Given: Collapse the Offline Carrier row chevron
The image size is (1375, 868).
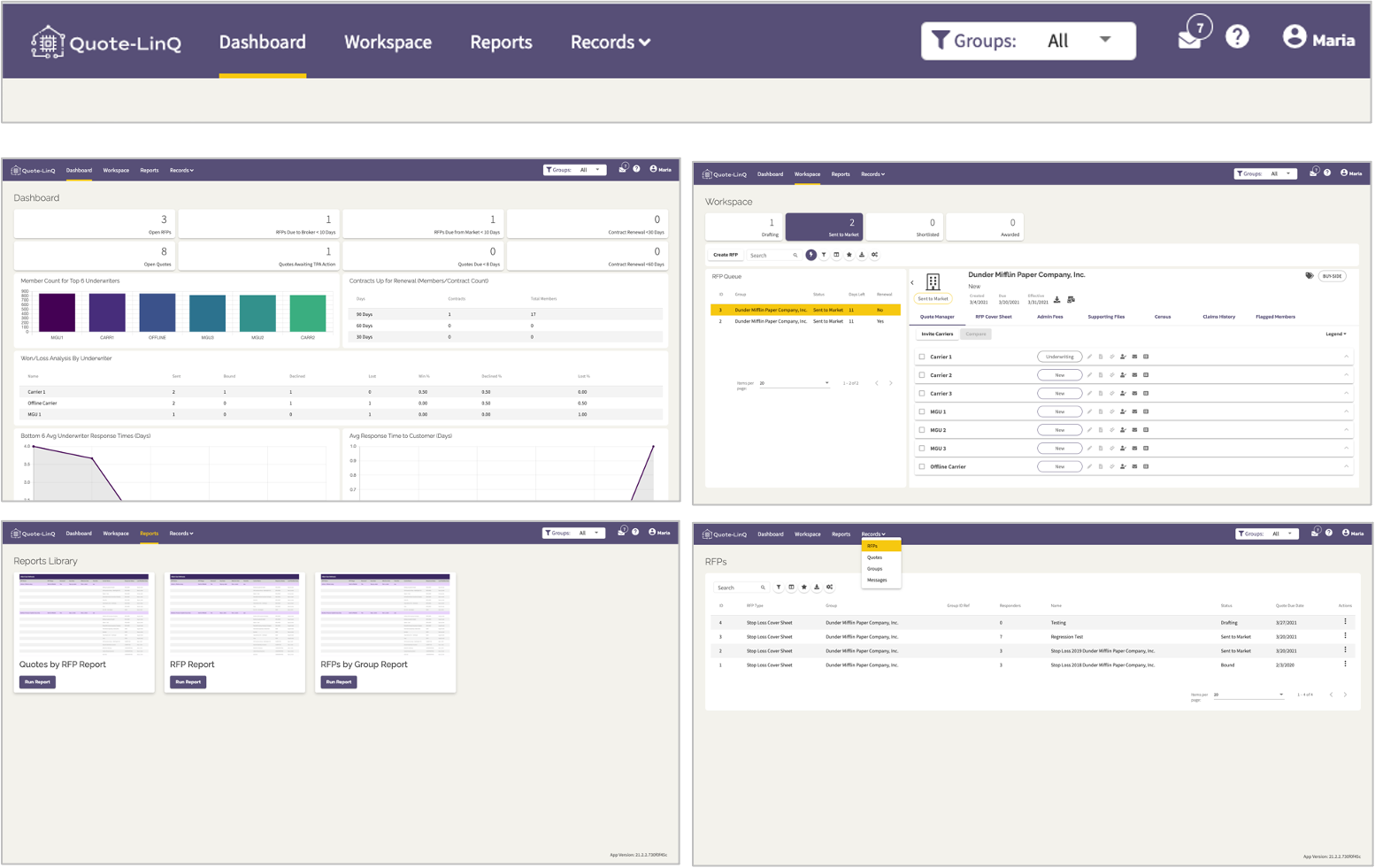Looking at the screenshot, I should pyautogui.click(x=1347, y=466).
